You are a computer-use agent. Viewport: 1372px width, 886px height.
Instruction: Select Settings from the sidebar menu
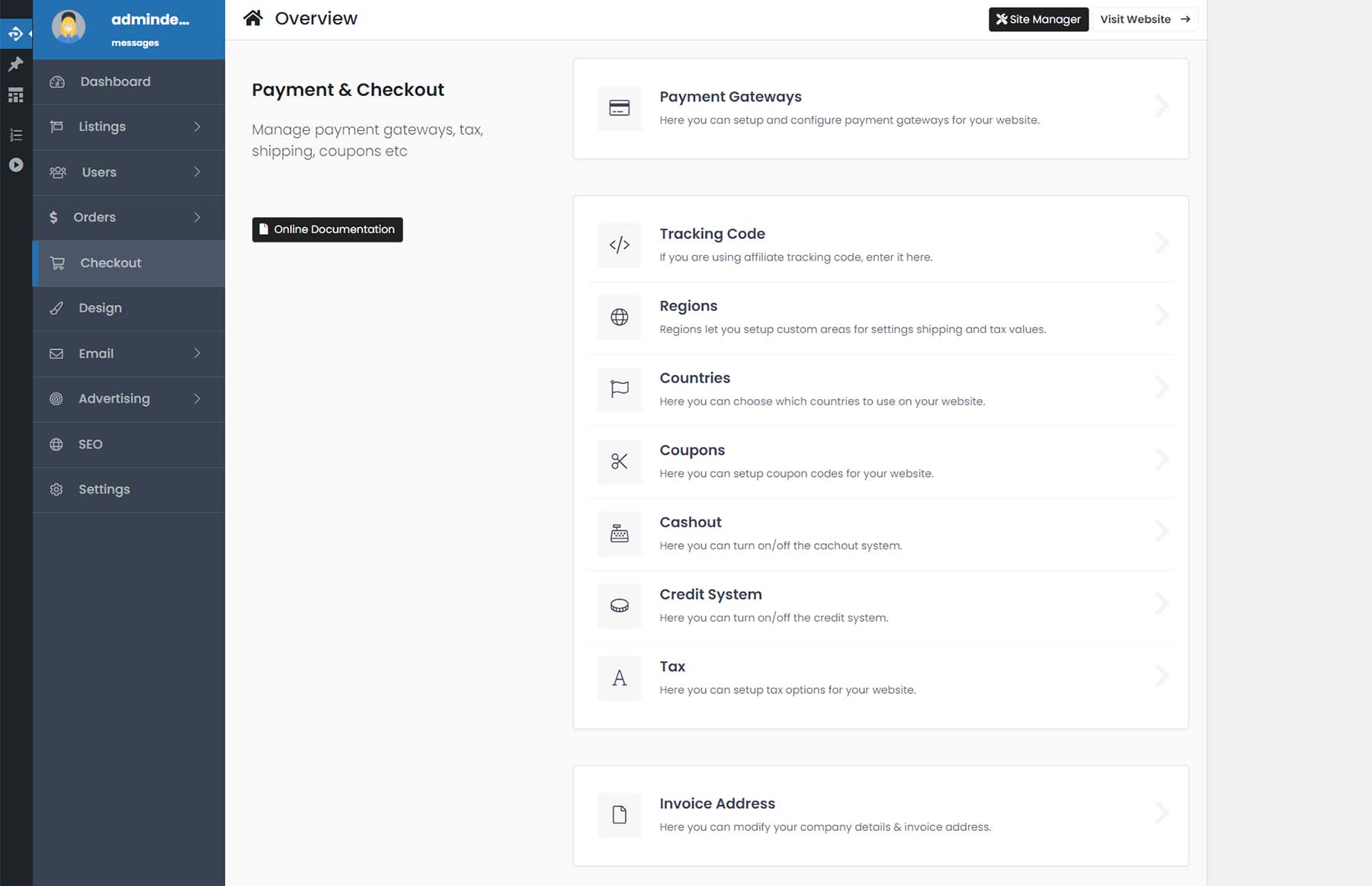coord(104,489)
